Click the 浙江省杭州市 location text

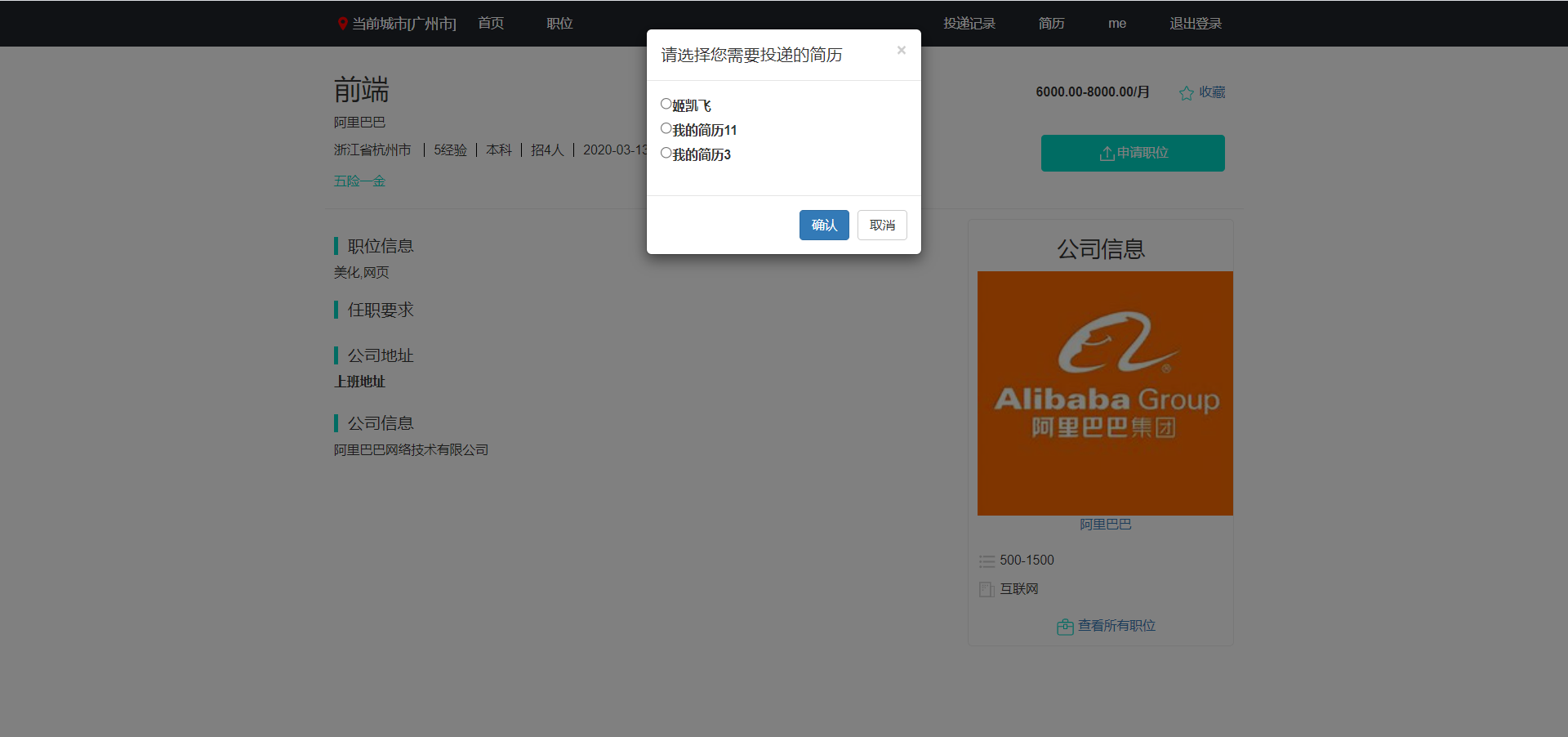[x=372, y=150]
